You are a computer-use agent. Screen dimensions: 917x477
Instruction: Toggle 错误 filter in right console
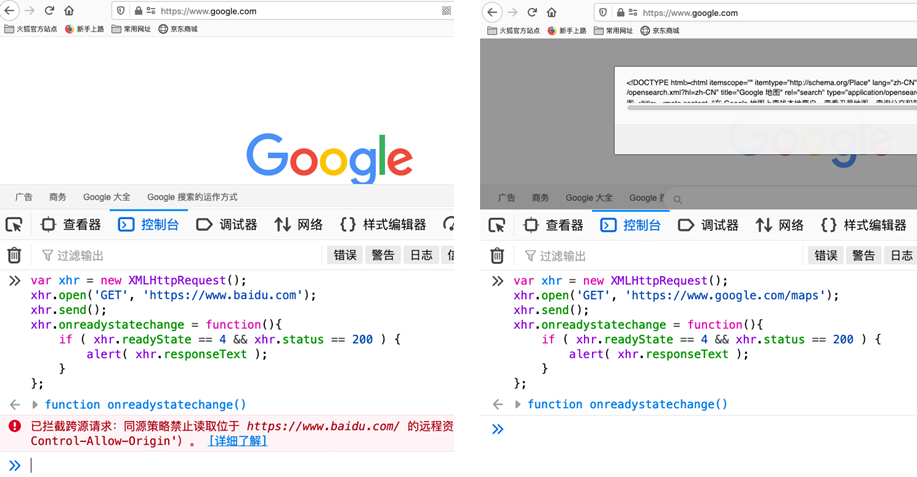(x=826, y=255)
